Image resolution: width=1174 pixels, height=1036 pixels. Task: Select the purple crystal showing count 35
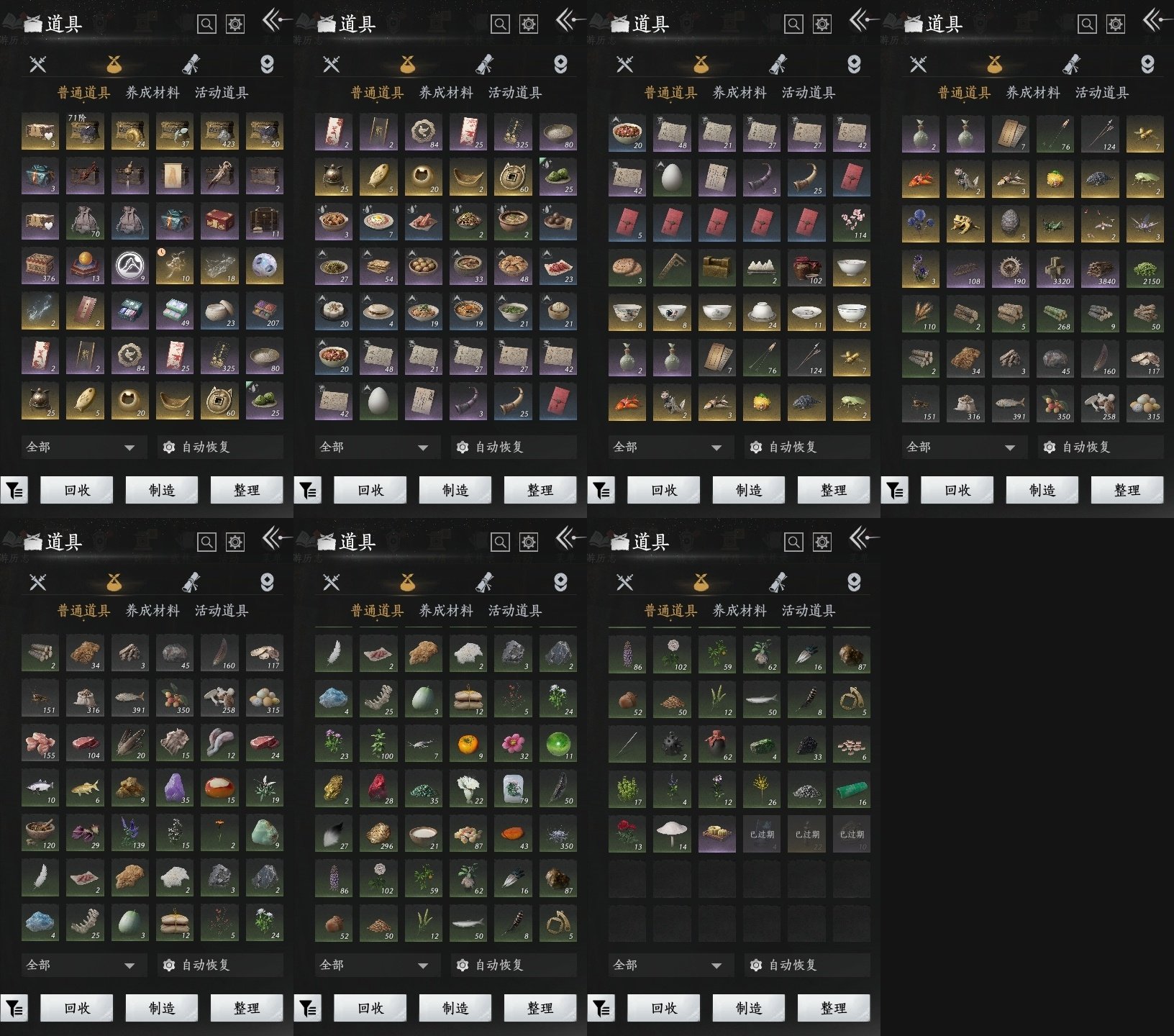tap(175, 788)
